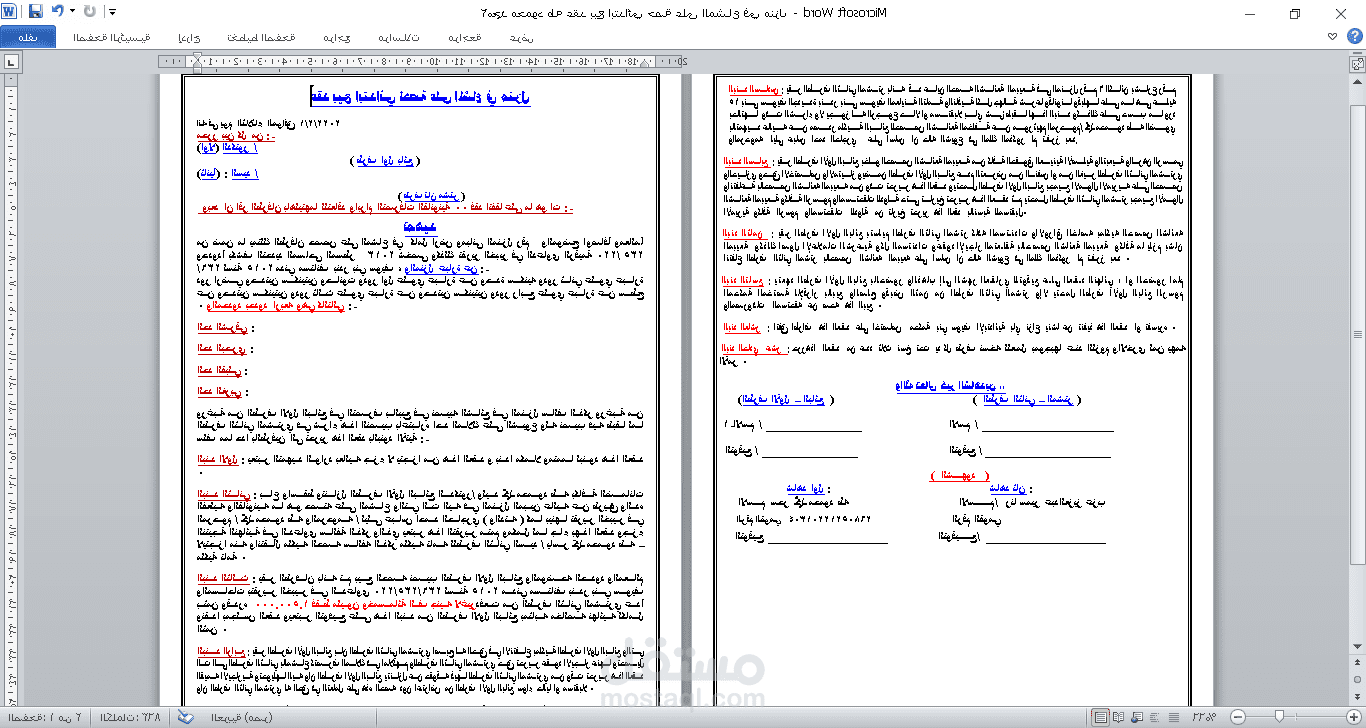Switch to Full Screen Reading view
Image resolution: width=1366 pixels, height=728 pixels.
click(x=1118, y=717)
